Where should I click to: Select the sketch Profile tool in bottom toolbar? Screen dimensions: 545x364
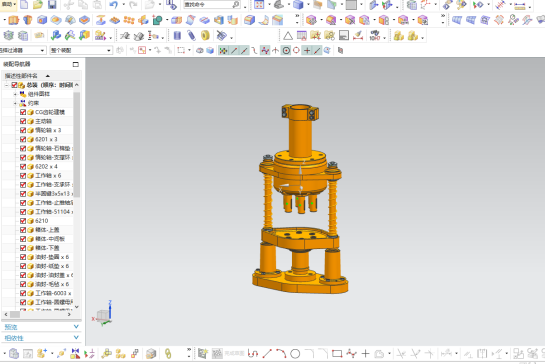pyautogui.click(x=253, y=354)
